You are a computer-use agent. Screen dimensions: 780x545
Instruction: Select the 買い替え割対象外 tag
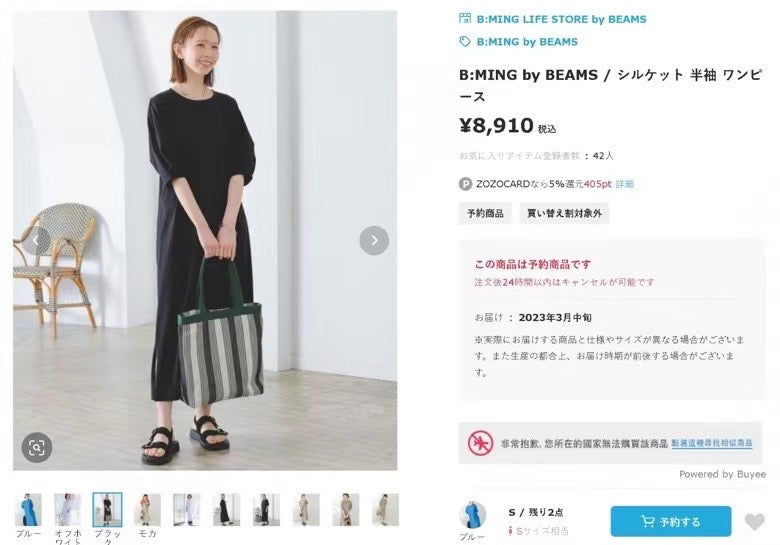pos(564,213)
